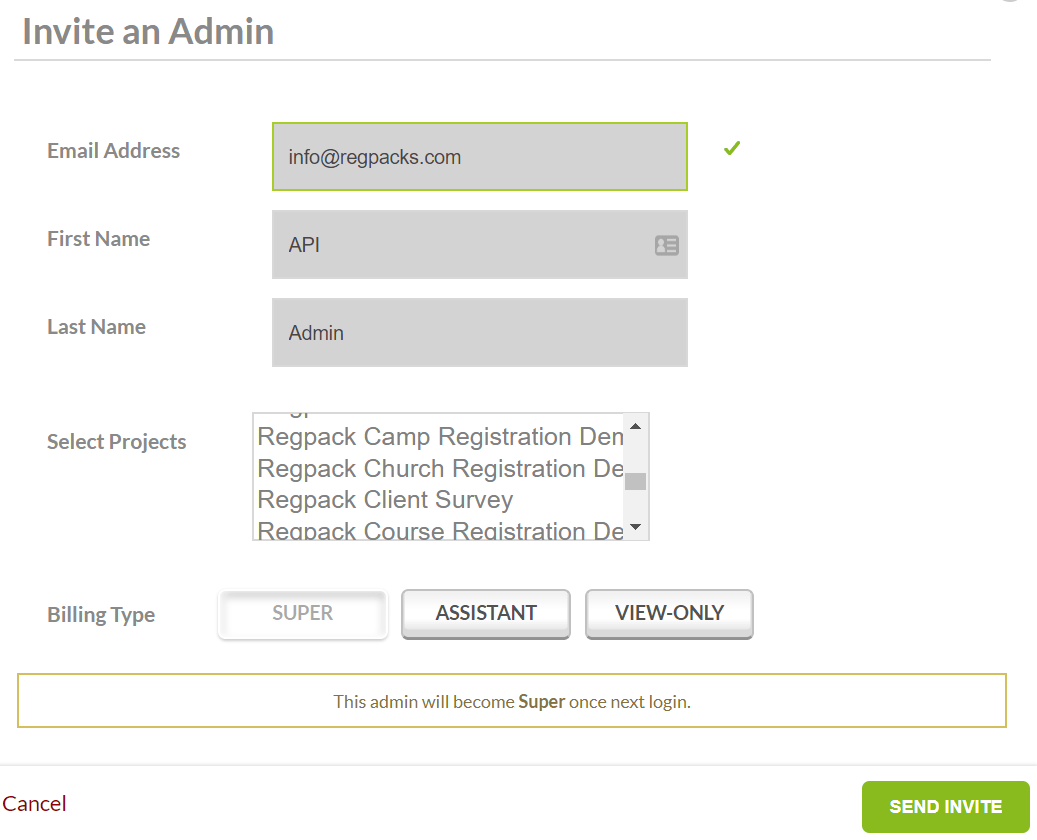Choose the View-Only billing type
This screenshot has height=840, width=1037.
(x=669, y=614)
